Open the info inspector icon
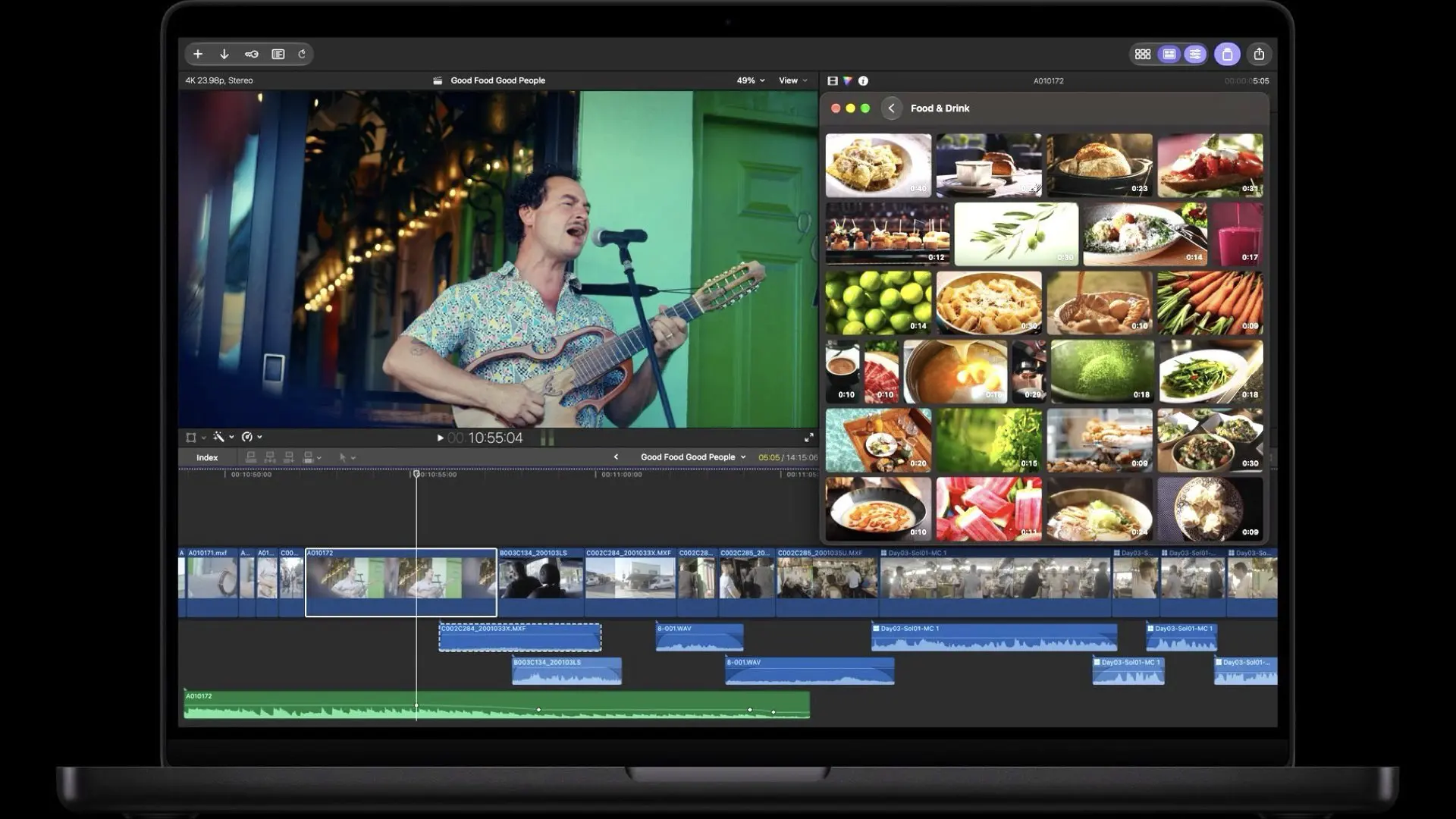Image resolution: width=1456 pixels, height=819 pixels. click(863, 80)
